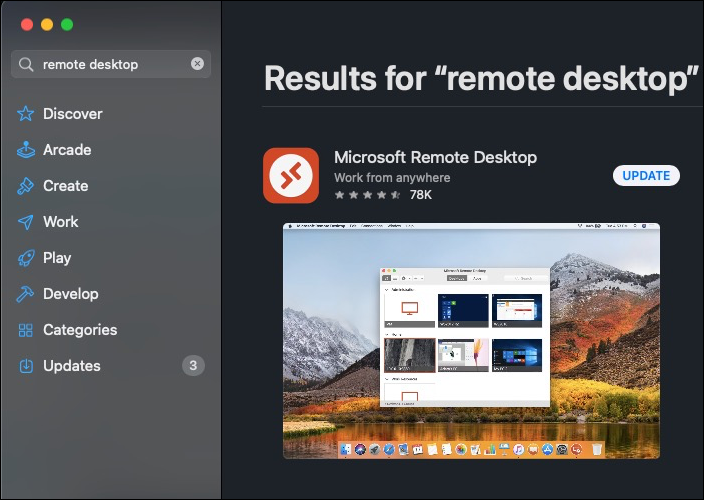Minimize the window using the yellow button
Viewport: 704px width, 500px height.
(46, 24)
